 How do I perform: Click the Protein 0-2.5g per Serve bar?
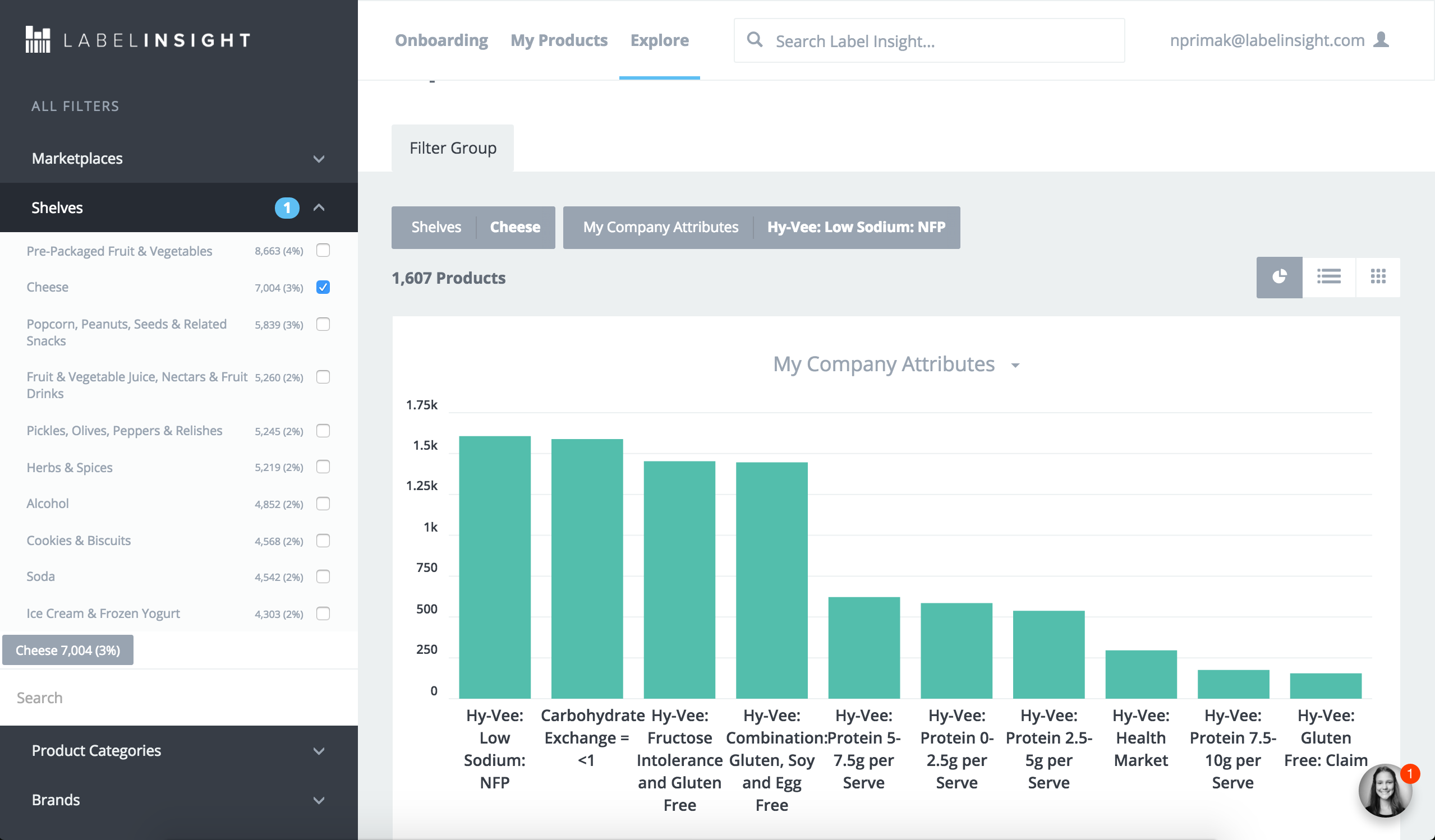pos(956,650)
